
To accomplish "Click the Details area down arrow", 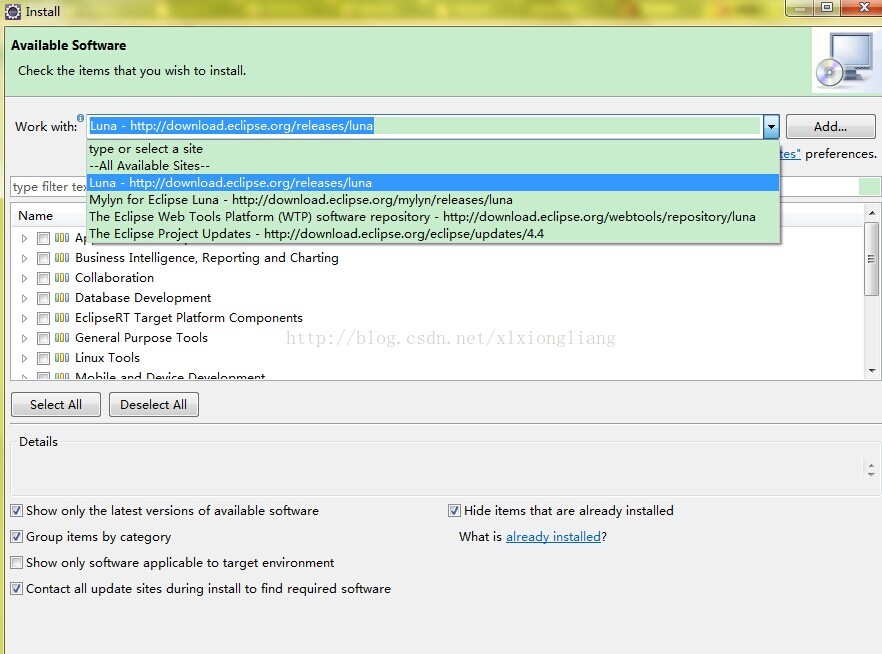I will [x=871, y=473].
